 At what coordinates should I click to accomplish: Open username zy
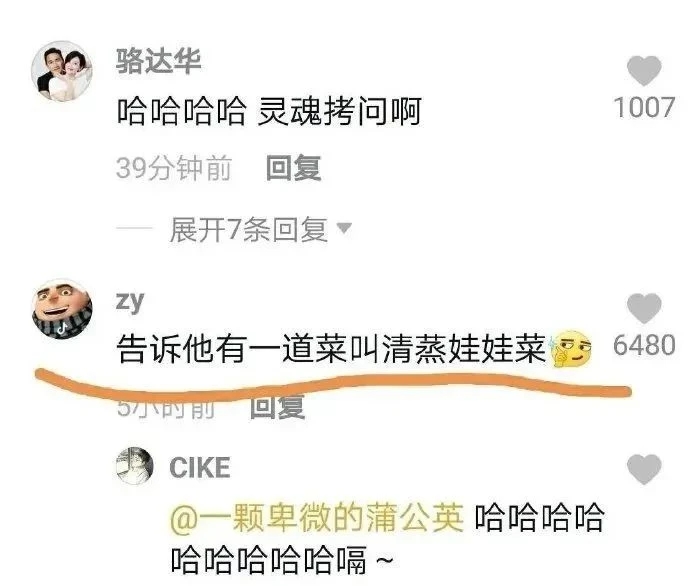click(130, 301)
